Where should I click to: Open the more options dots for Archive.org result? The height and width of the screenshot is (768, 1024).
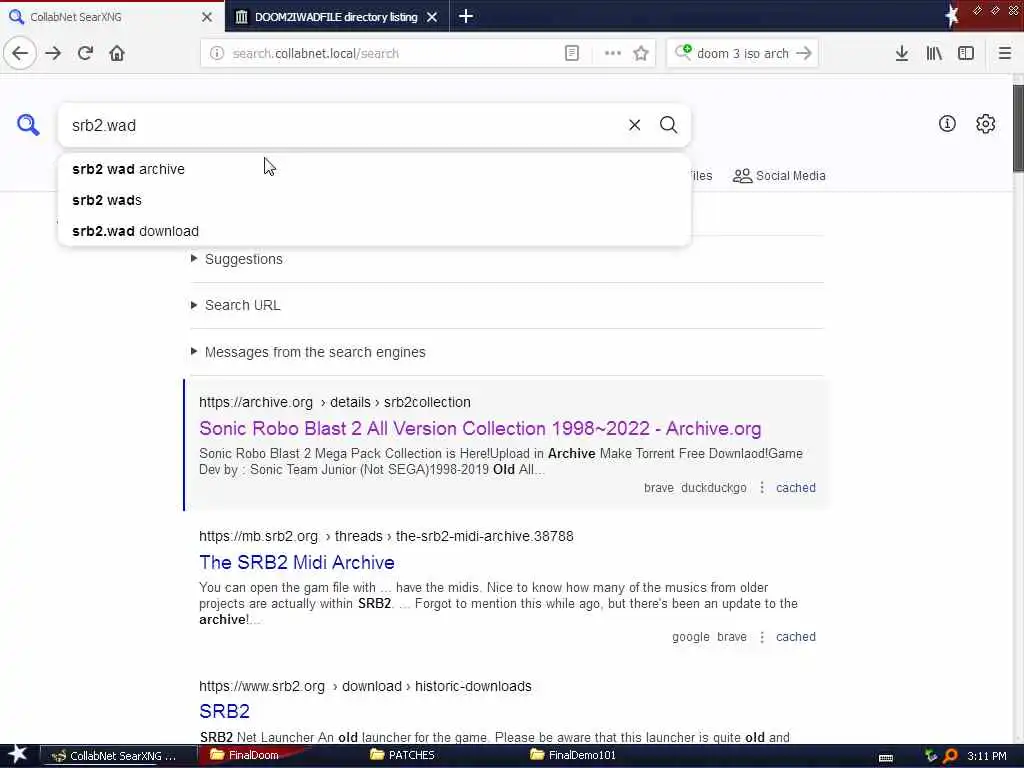coord(761,488)
